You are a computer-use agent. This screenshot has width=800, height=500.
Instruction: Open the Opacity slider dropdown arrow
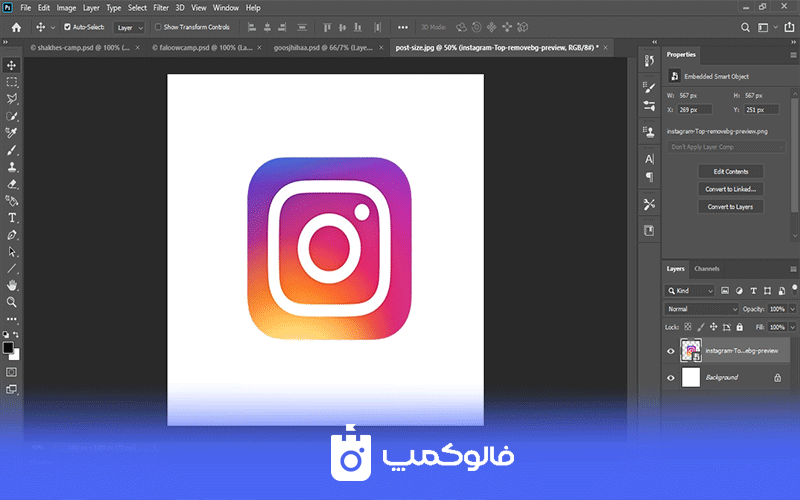(x=792, y=309)
